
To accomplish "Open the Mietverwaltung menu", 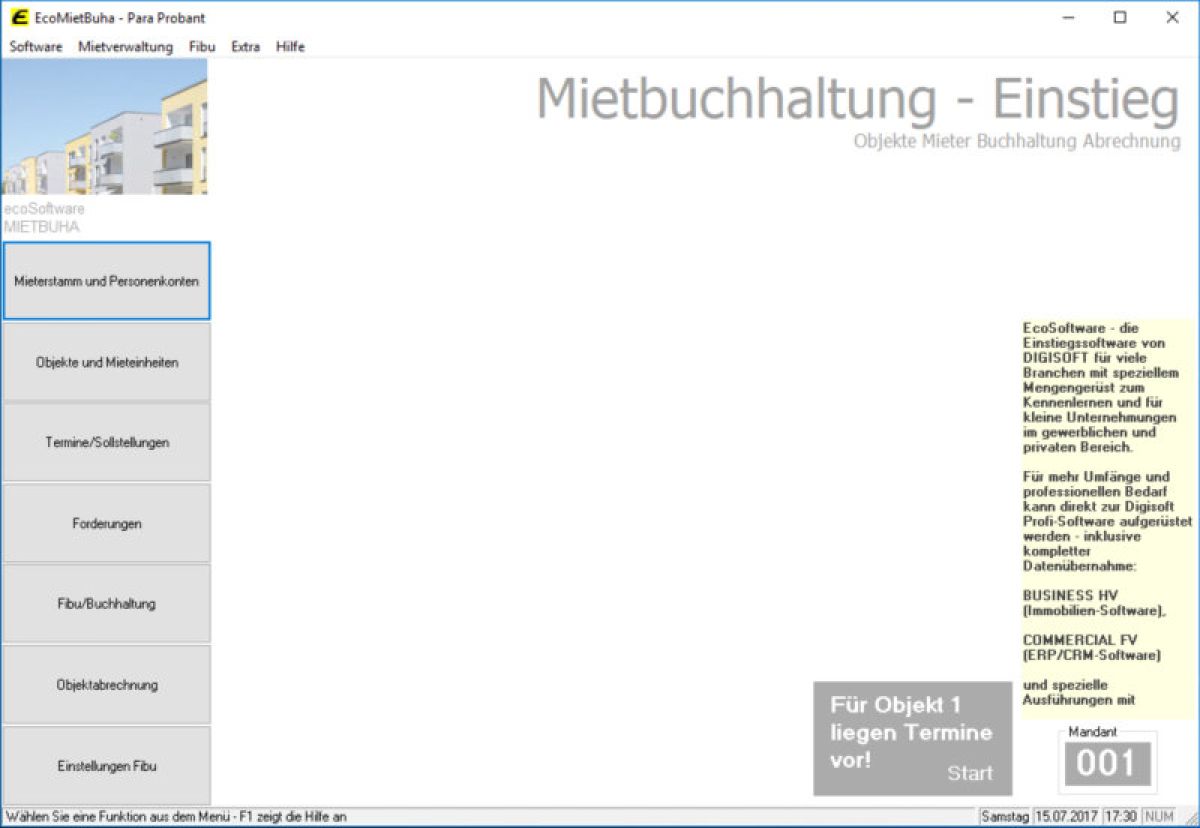I will point(125,46).
